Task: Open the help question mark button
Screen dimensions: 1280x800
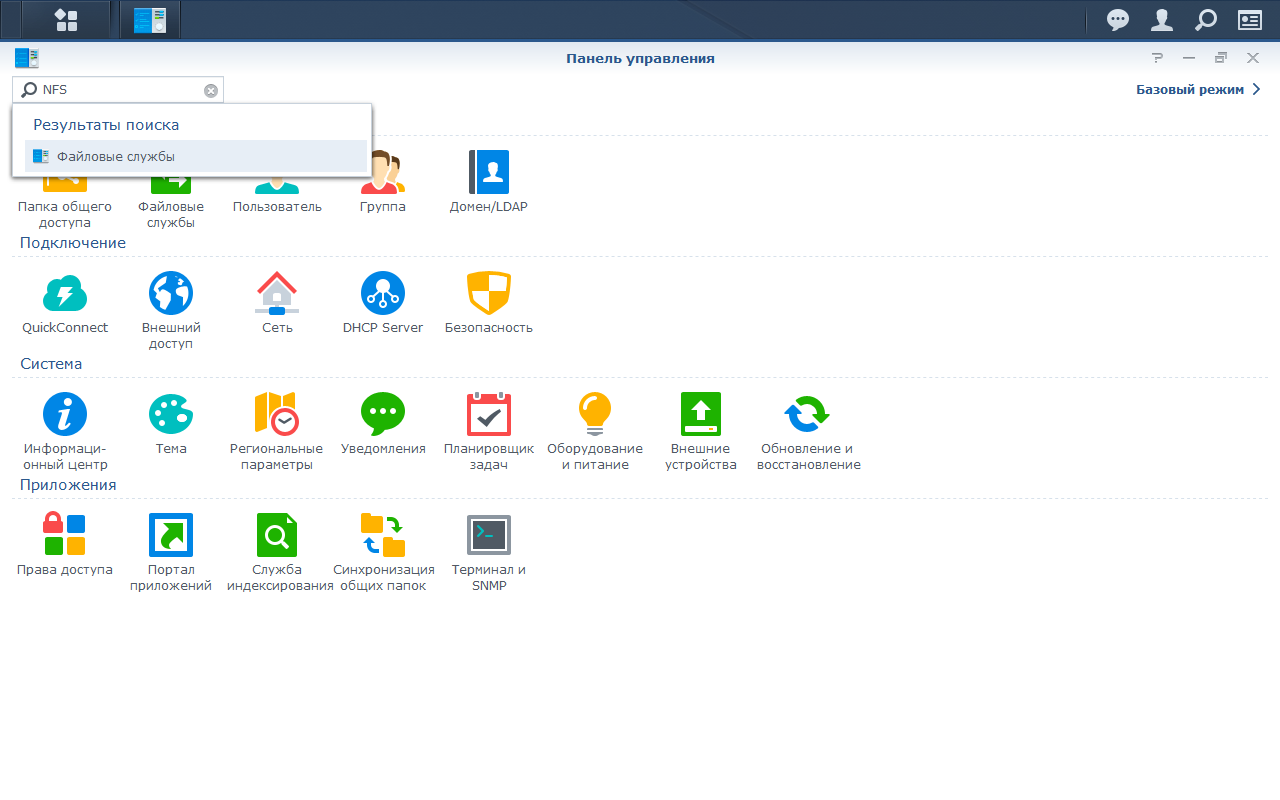Action: point(1157,58)
